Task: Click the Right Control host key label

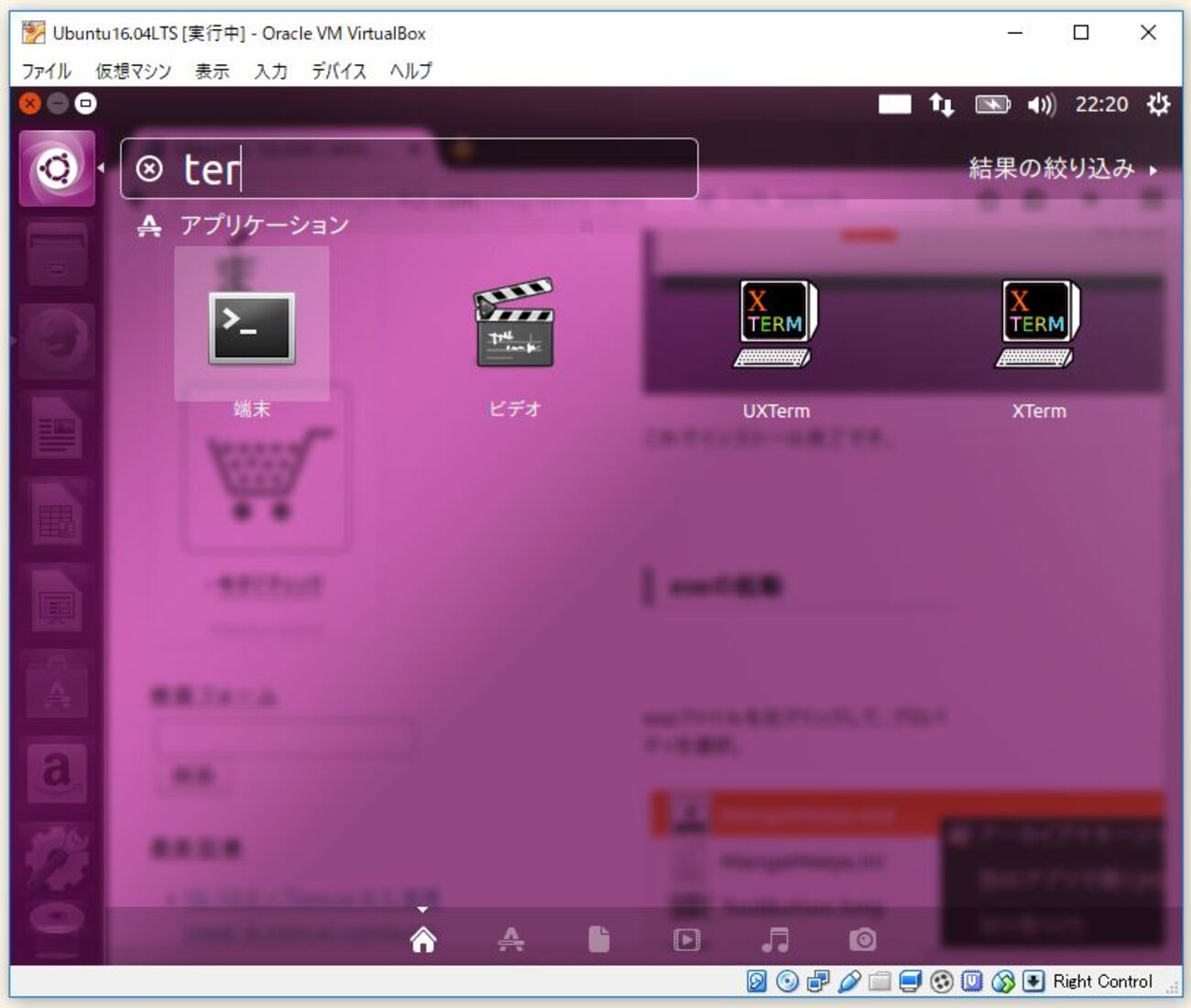Action: point(1102,981)
